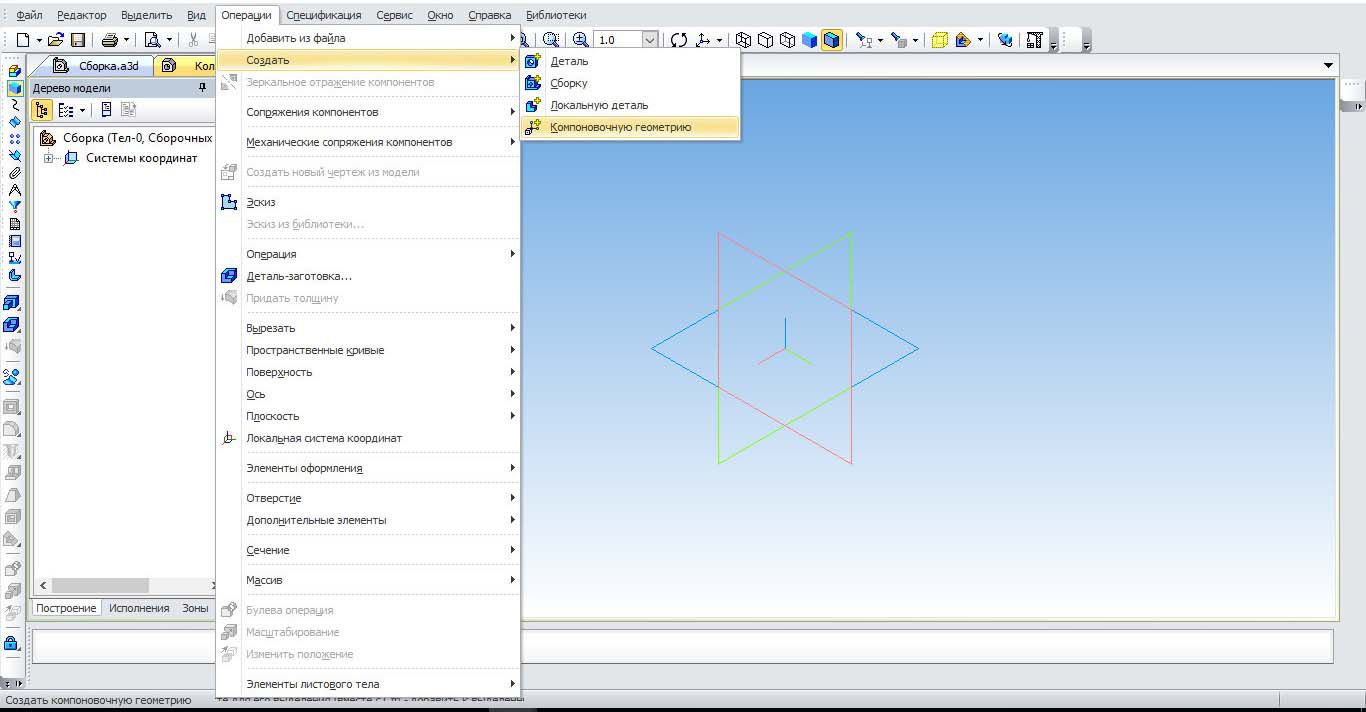The image size is (1366, 712).
Task: Expand the Массив submenu
Action: [368, 580]
